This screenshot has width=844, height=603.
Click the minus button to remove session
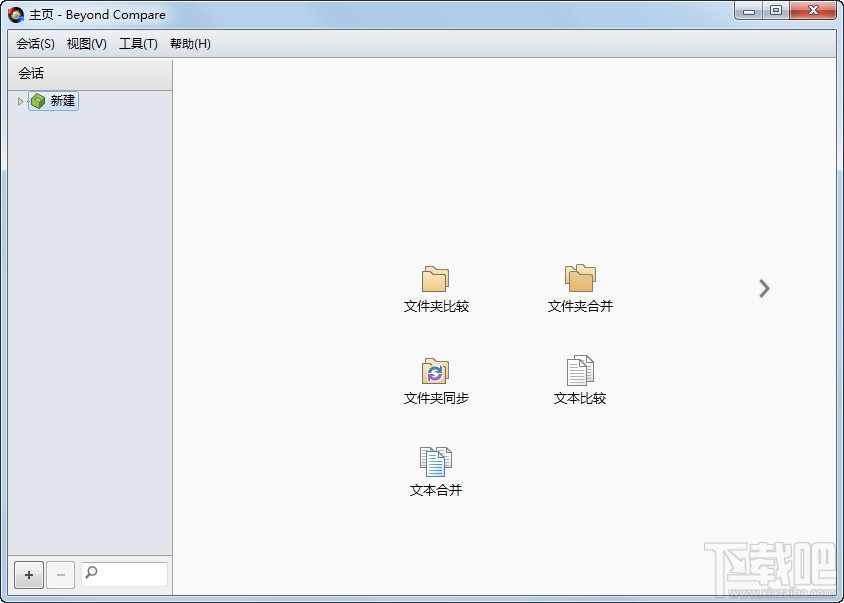pos(60,575)
